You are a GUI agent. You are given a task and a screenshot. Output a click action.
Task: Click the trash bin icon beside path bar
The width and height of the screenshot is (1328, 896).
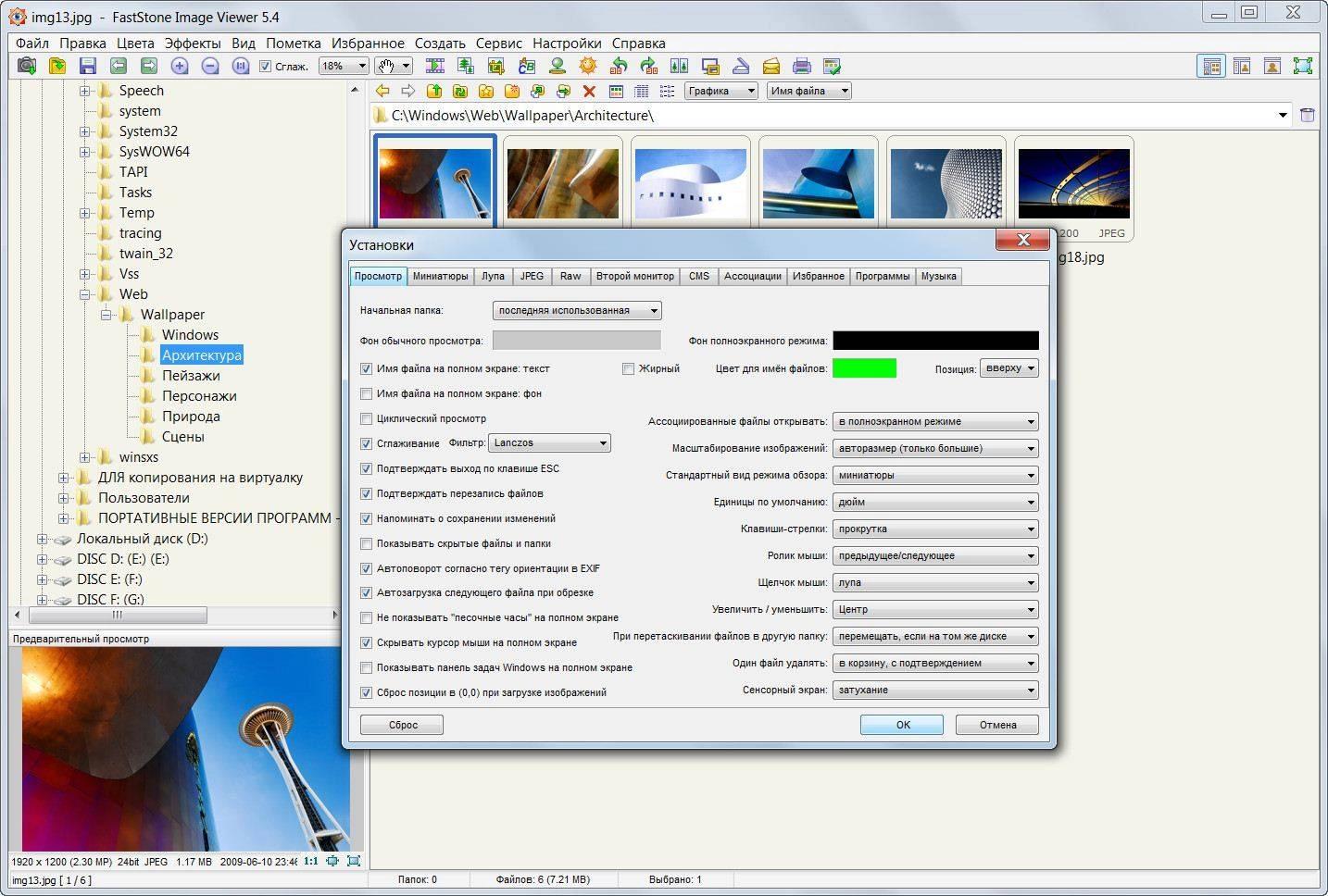(x=1308, y=115)
